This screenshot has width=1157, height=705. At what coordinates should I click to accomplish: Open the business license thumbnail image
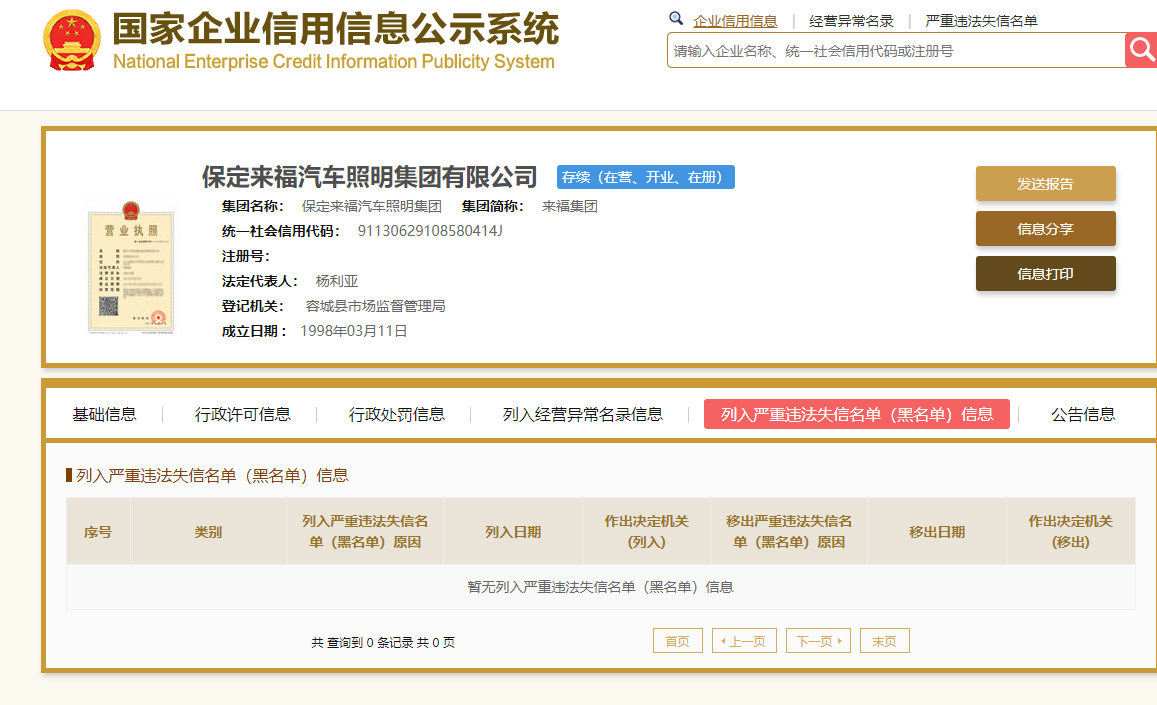click(131, 267)
